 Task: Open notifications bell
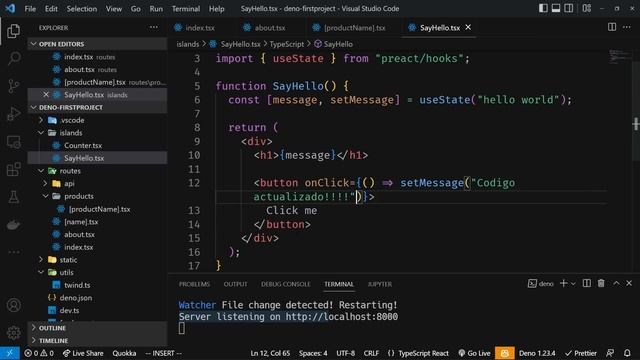coord(627,353)
